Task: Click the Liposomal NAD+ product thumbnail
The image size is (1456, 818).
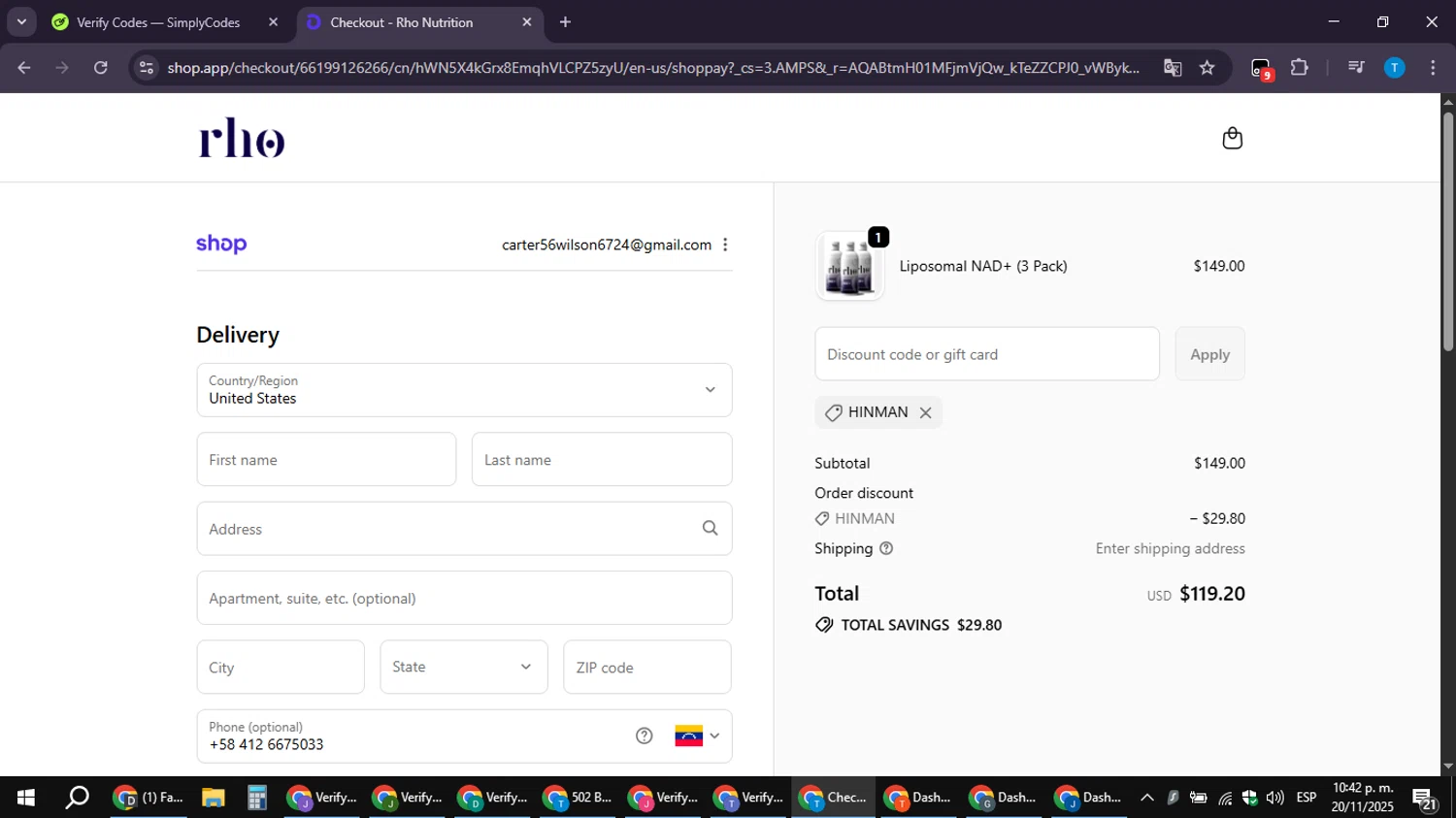Action: coord(849,266)
